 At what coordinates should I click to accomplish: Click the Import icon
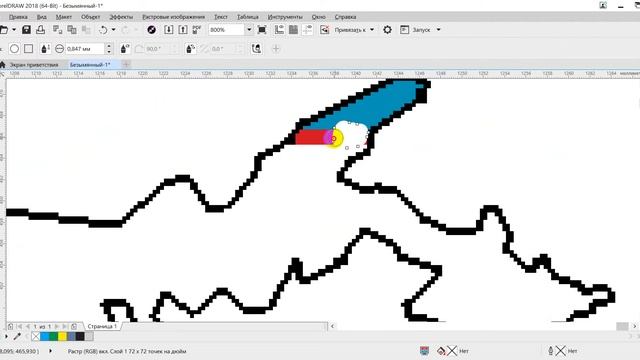pyautogui.click(x=169, y=30)
